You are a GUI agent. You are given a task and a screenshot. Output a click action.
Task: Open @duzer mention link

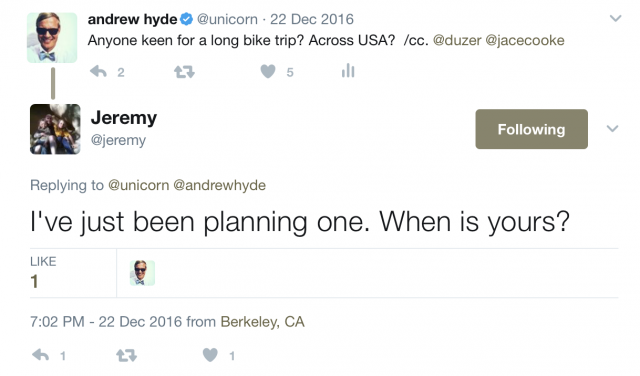[457, 40]
